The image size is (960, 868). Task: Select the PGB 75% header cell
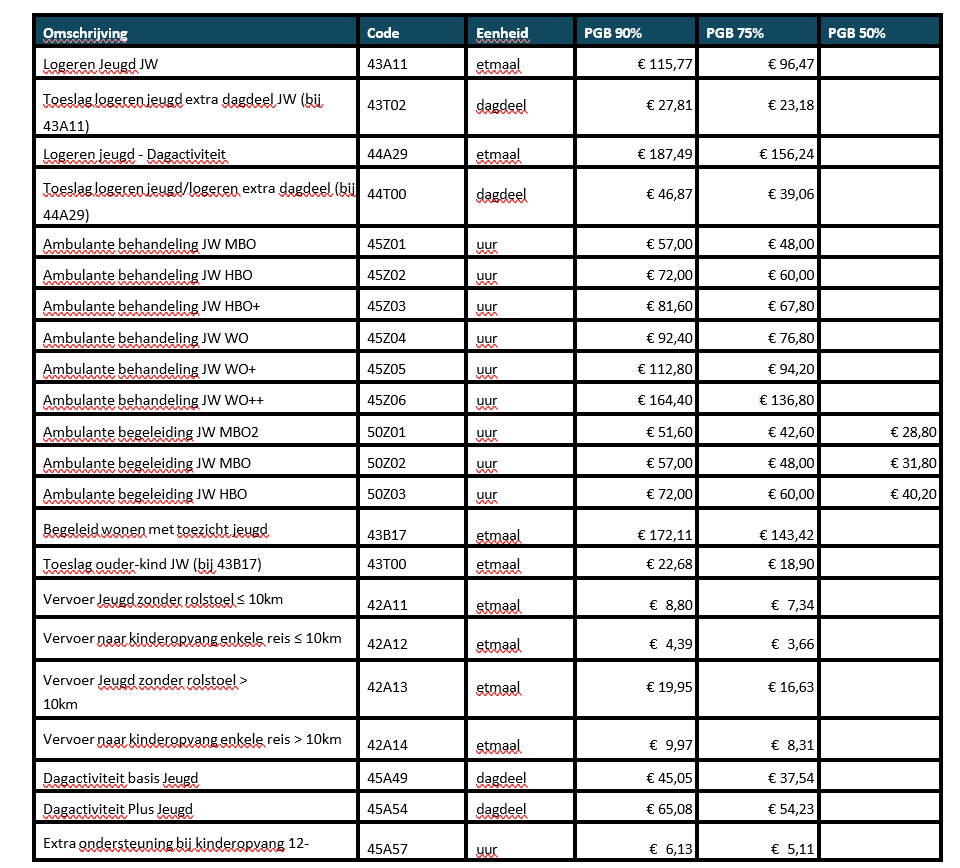[x=735, y=33]
